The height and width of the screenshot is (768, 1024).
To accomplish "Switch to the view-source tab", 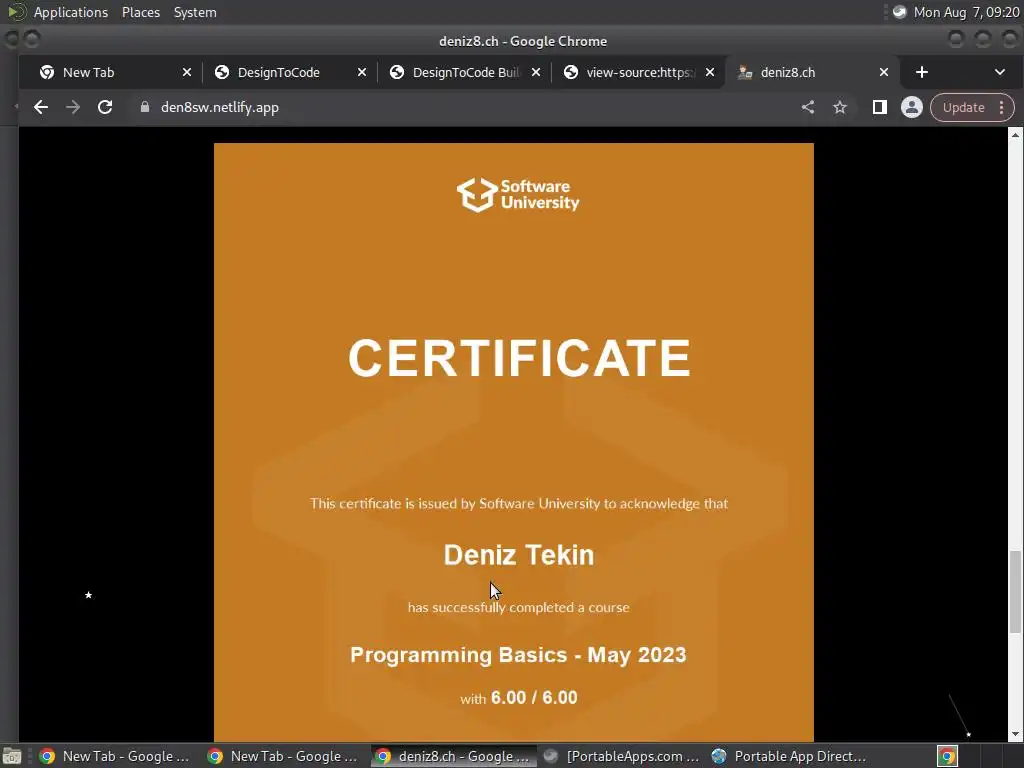I will (x=640, y=72).
